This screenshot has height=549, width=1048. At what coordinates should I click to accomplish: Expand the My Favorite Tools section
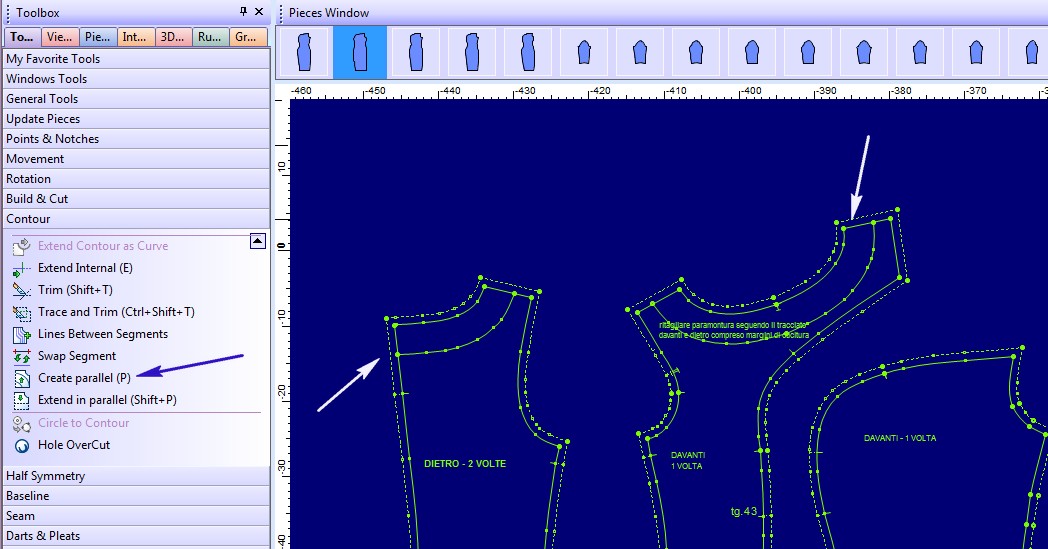[x=136, y=59]
